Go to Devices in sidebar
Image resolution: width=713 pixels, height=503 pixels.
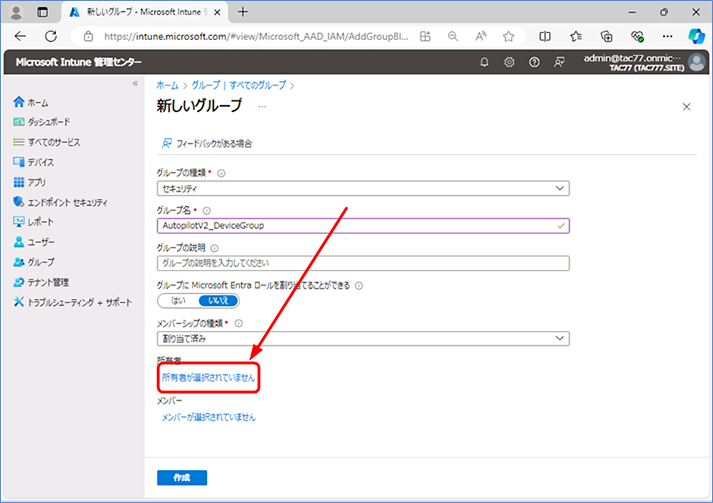[x=34, y=162]
